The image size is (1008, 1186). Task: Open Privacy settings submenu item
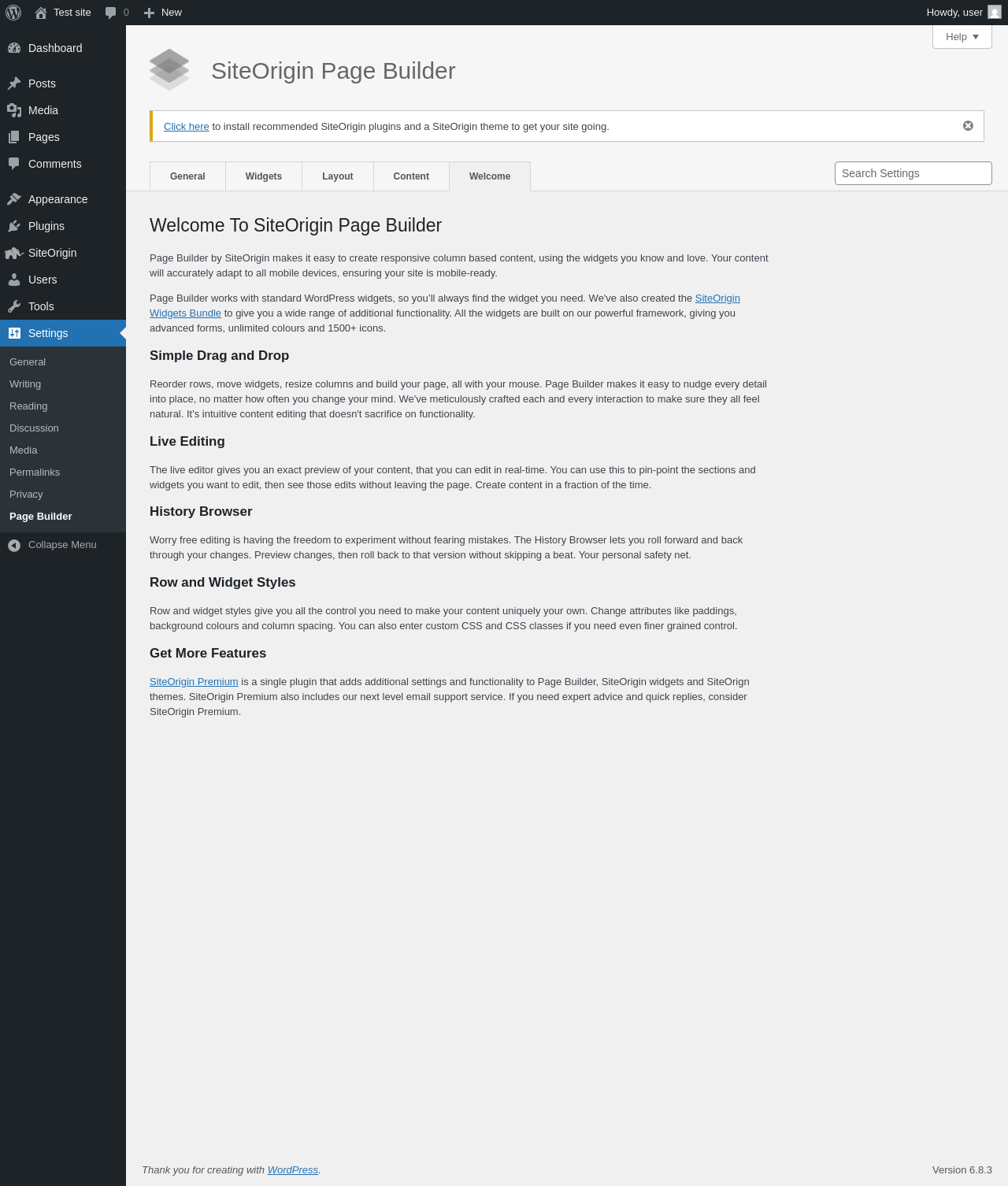pos(26,495)
